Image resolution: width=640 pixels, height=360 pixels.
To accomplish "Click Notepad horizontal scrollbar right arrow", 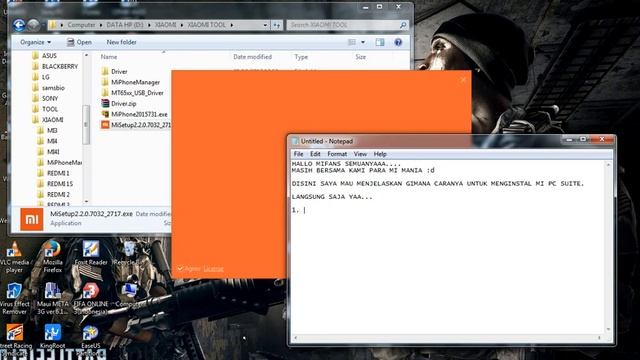I will pos(600,338).
